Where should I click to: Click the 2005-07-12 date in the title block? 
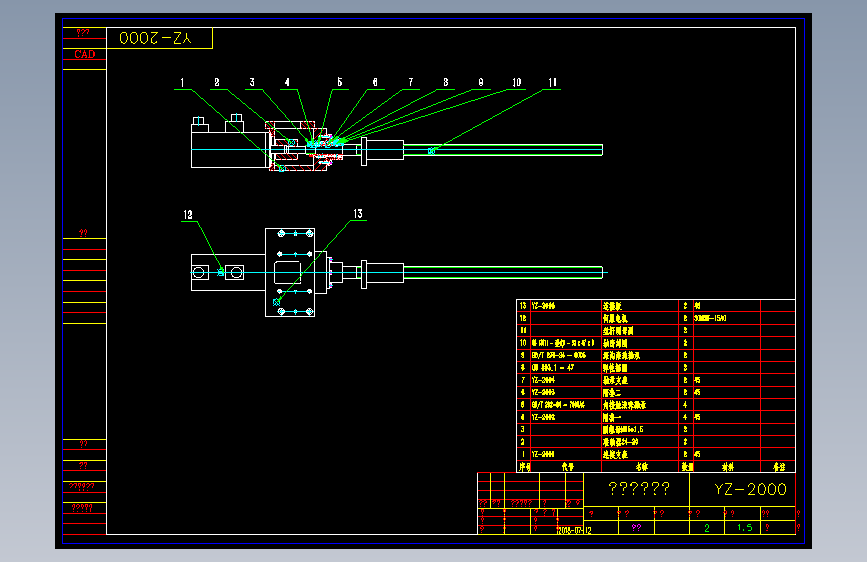point(574,530)
